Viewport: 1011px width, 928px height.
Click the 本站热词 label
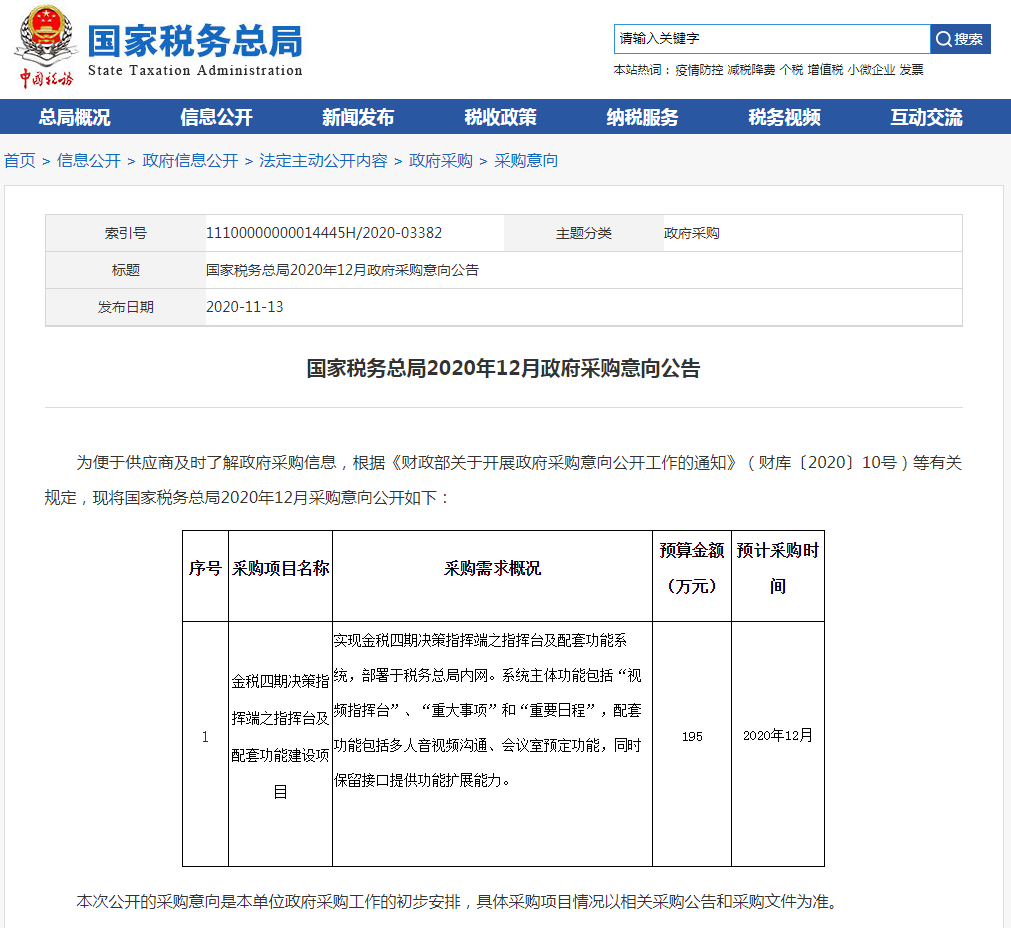pyautogui.click(x=640, y=70)
